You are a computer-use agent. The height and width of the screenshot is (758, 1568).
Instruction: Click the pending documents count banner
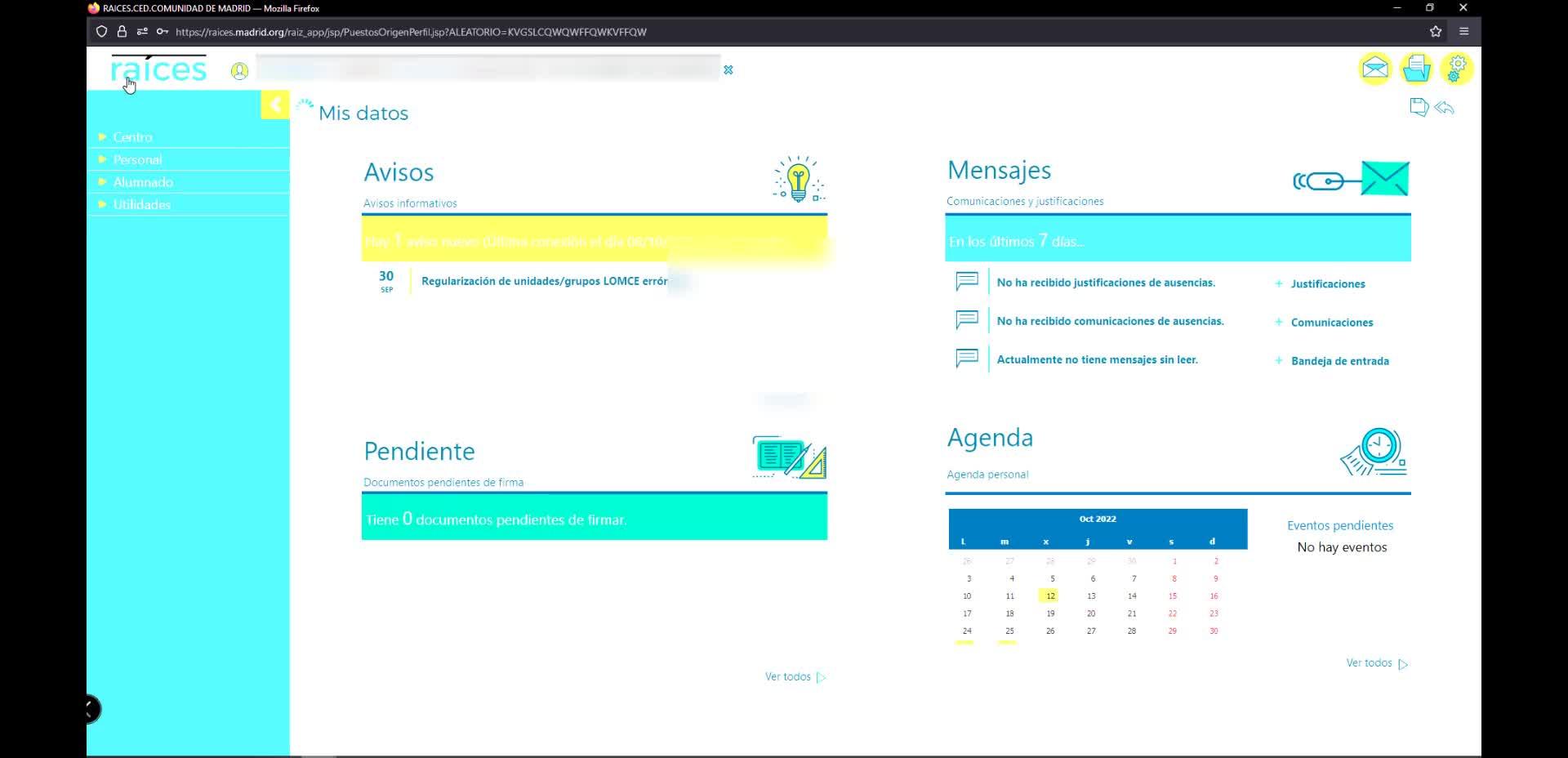point(595,517)
